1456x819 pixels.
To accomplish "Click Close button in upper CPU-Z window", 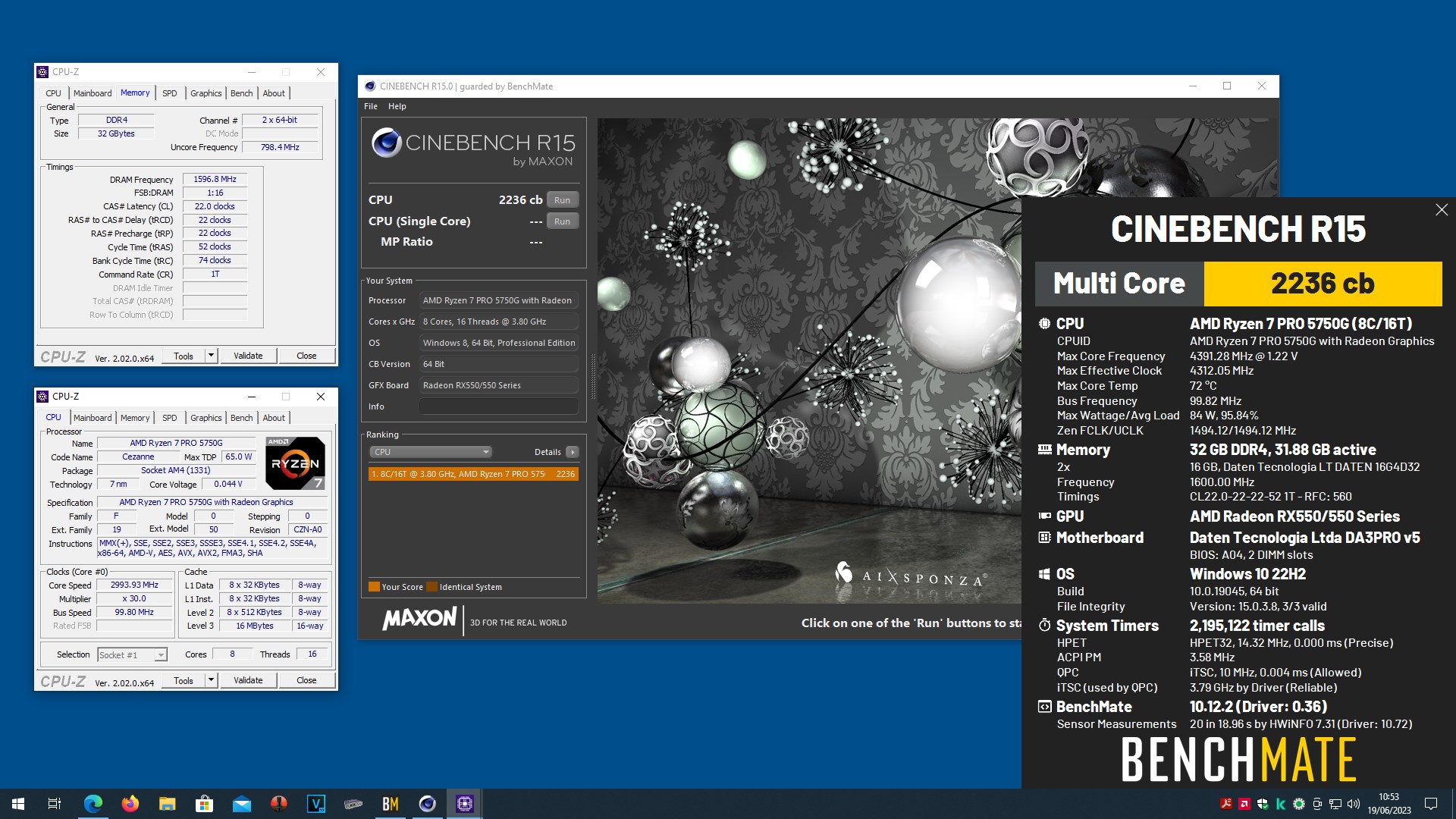I will click(x=306, y=356).
